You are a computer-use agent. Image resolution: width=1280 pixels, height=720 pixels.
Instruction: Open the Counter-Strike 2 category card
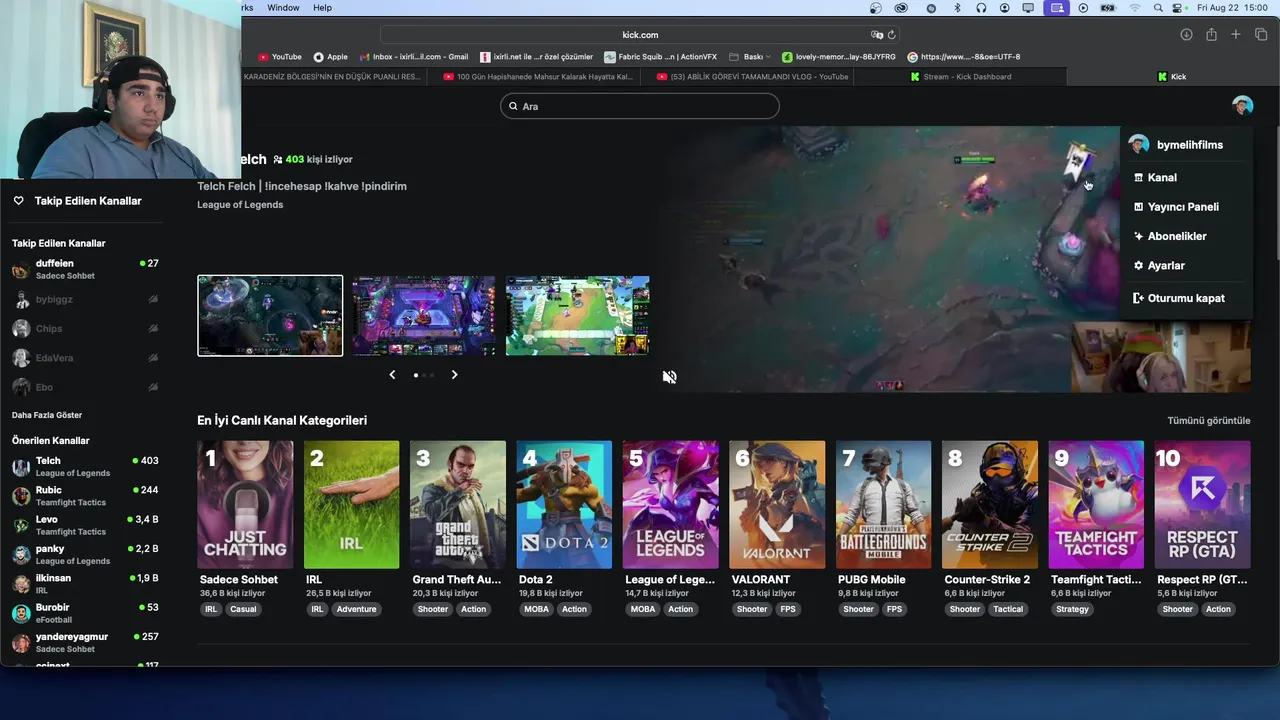[990, 505]
